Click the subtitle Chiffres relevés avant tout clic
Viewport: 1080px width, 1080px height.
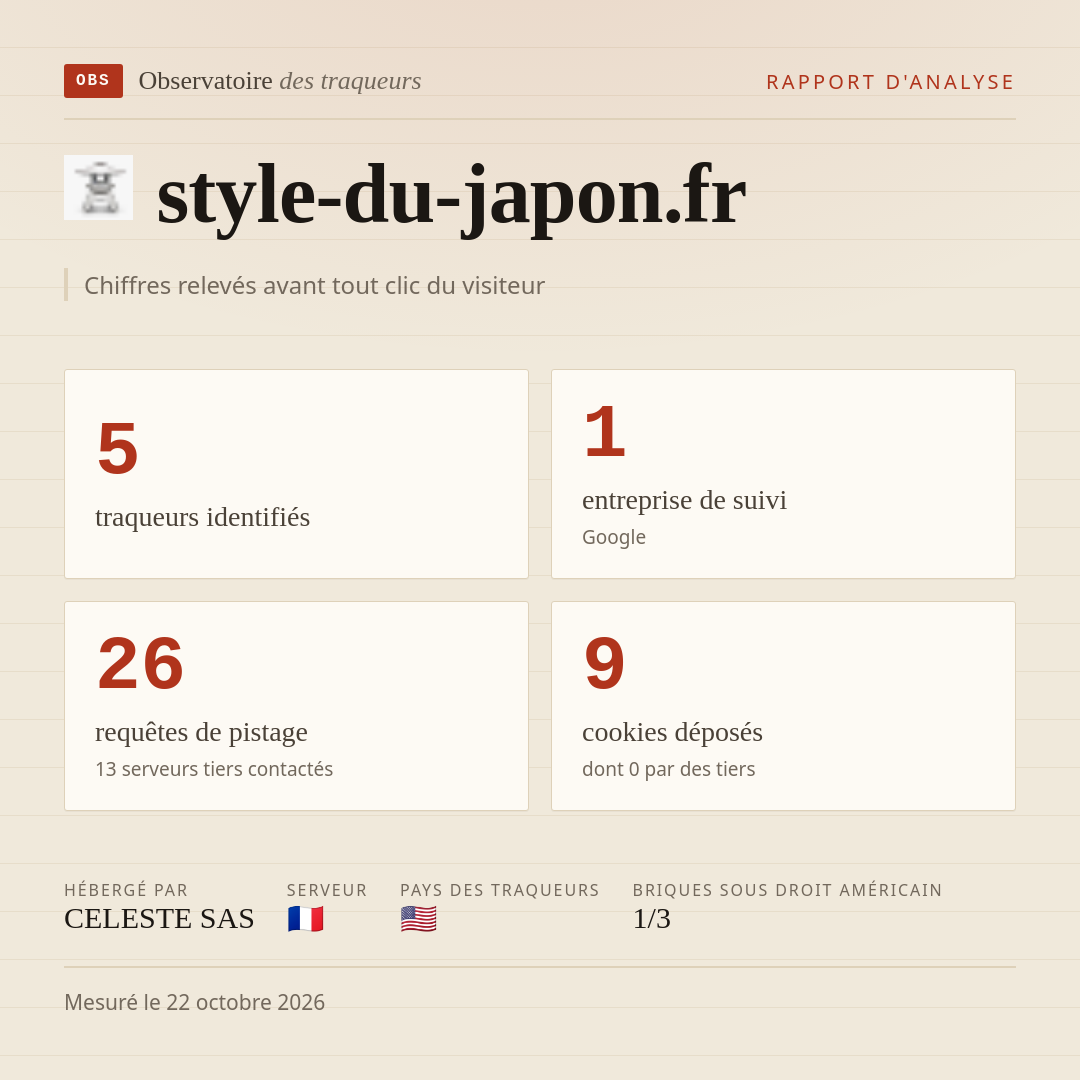[x=314, y=285]
